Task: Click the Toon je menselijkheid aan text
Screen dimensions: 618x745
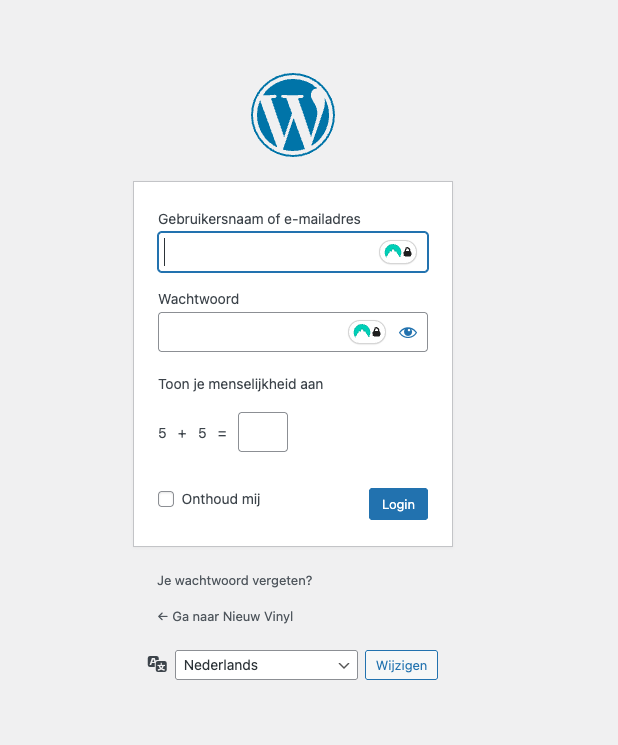Action: [x=240, y=383]
